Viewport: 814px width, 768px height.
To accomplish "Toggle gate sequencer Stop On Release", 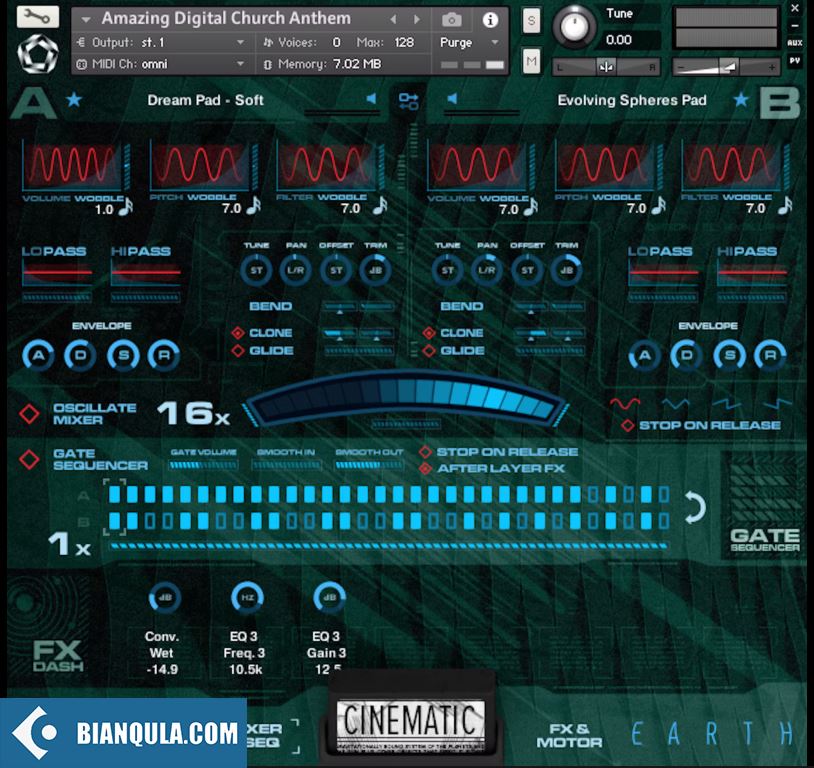I will pyautogui.click(x=426, y=452).
